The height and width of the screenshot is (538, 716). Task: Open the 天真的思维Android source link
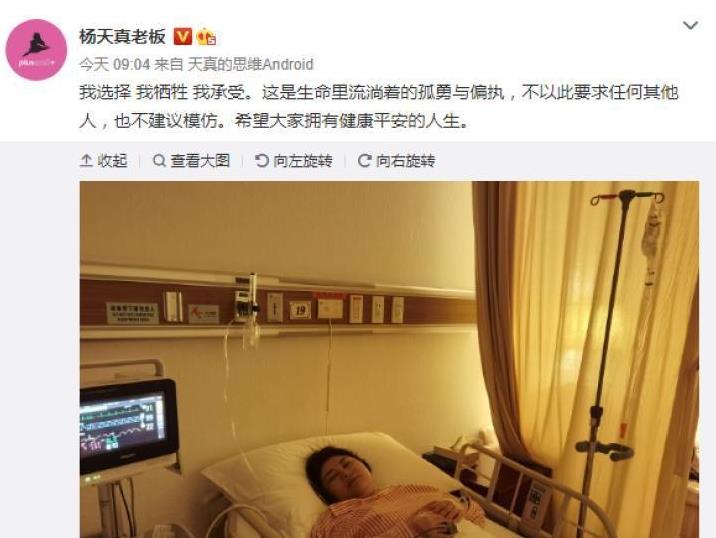pos(250,64)
